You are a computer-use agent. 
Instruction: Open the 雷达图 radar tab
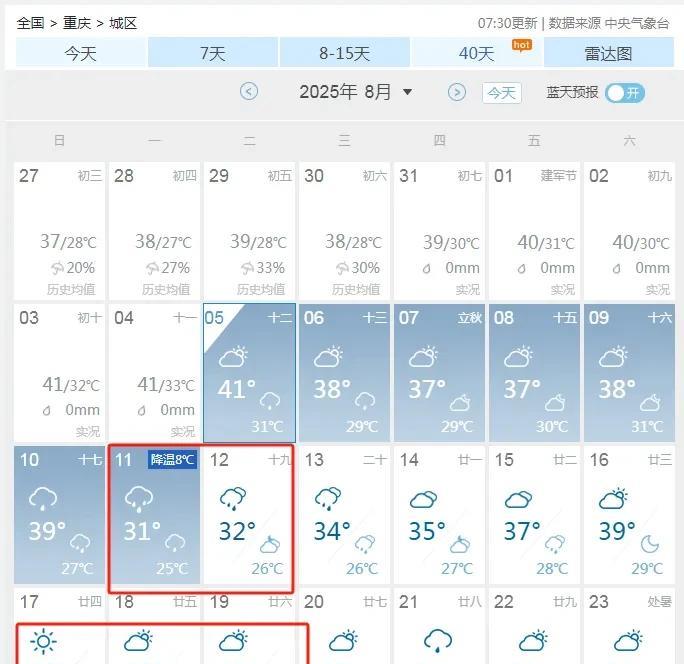click(x=609, y=53)
